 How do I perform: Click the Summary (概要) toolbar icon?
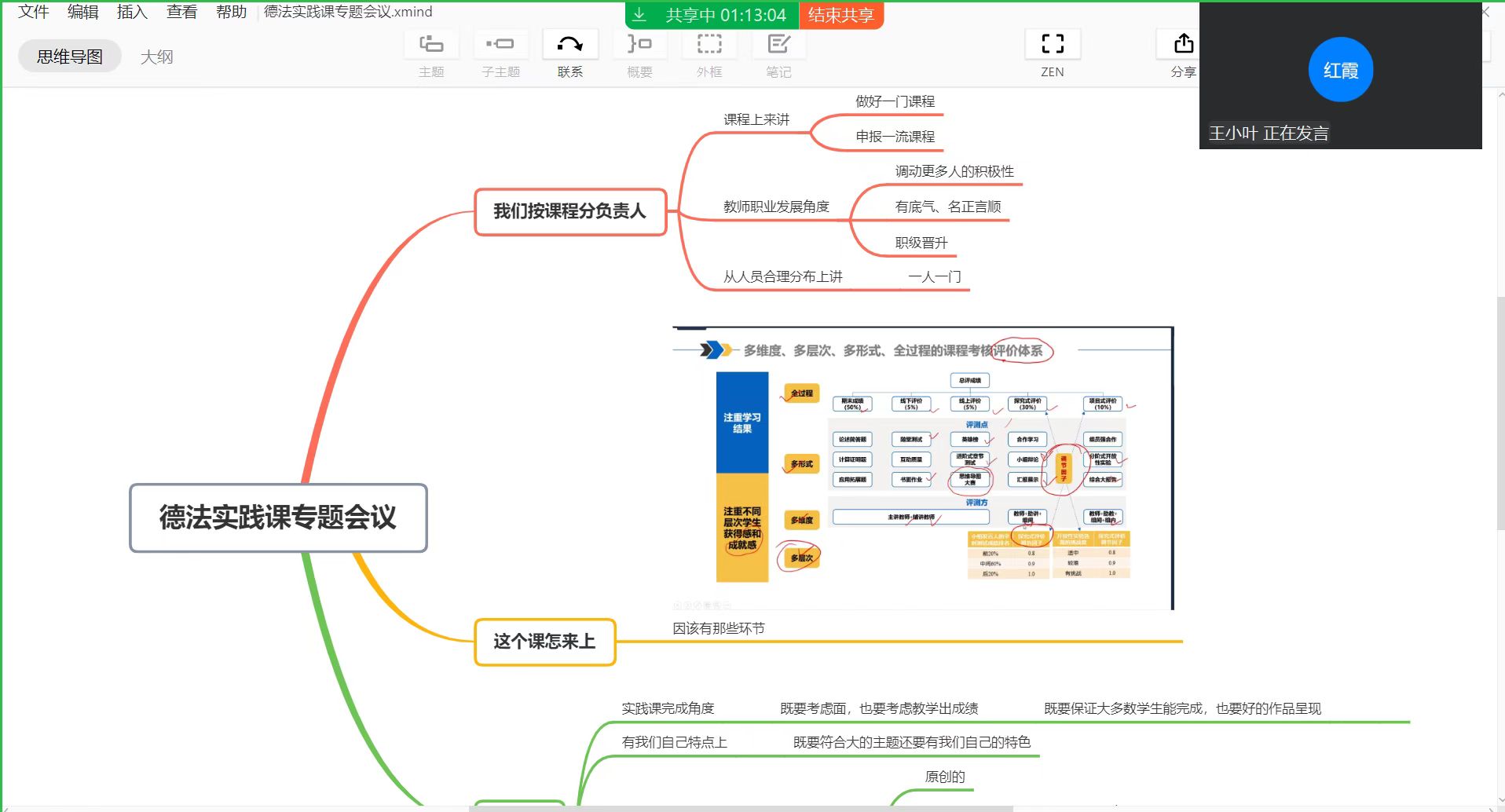[639, 45]
